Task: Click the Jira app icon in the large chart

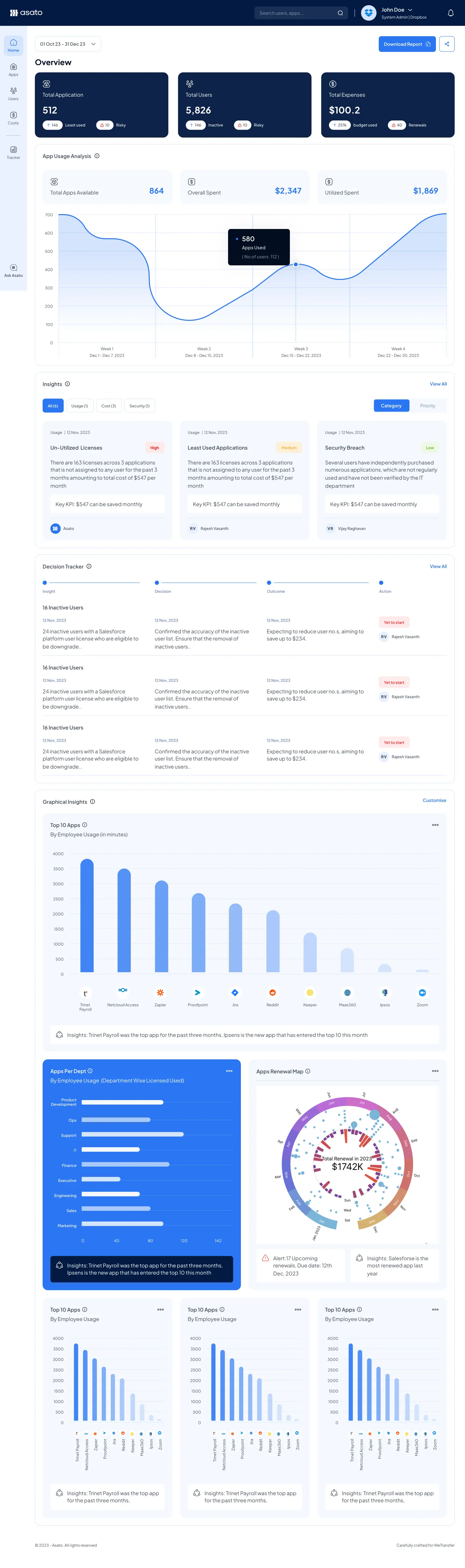Action: 235,992
